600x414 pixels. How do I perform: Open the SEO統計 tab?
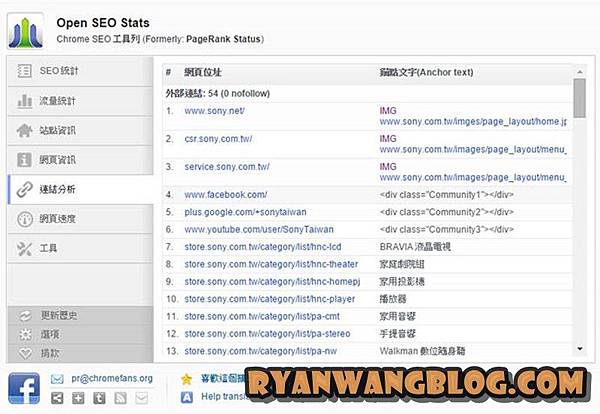(80, 71)
